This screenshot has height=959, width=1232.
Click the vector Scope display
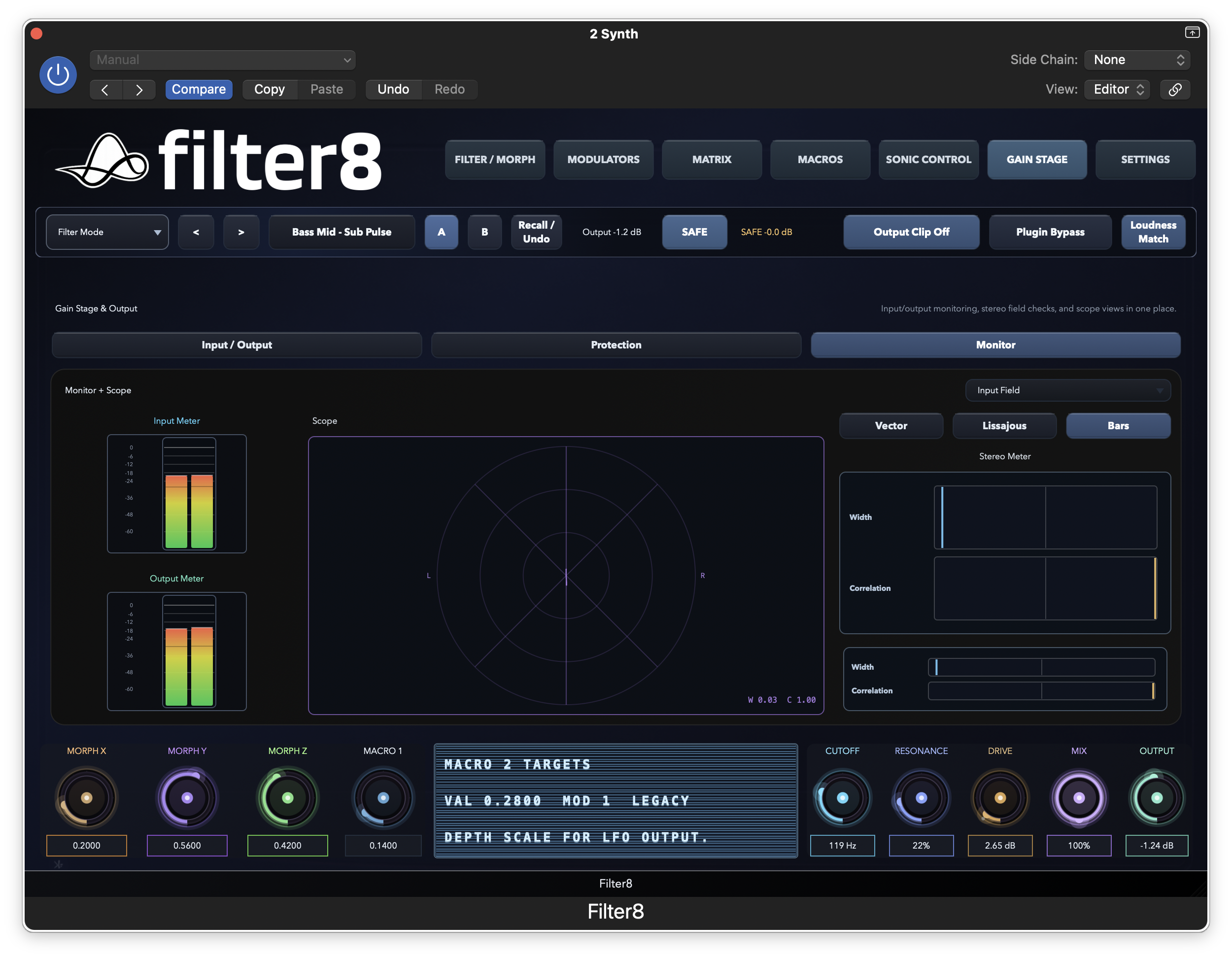click(x=566, y=576)
